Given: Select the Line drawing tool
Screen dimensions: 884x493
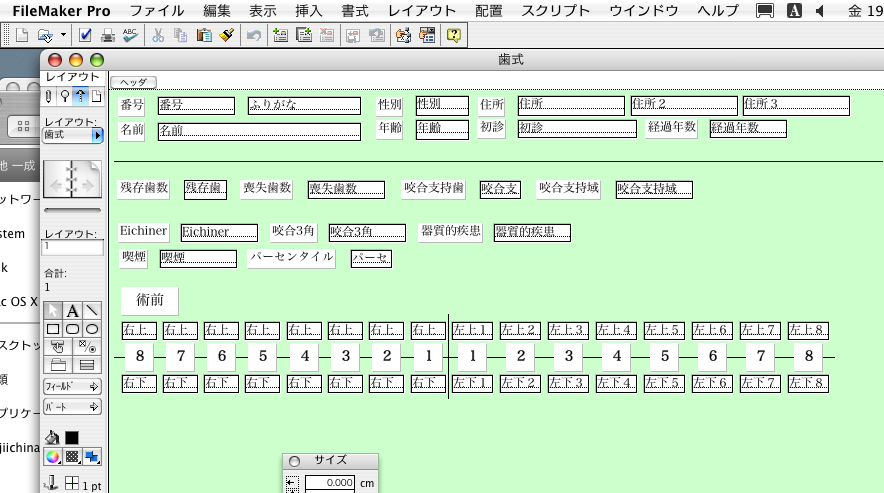Looking at the screenshot, I should 92,311.
